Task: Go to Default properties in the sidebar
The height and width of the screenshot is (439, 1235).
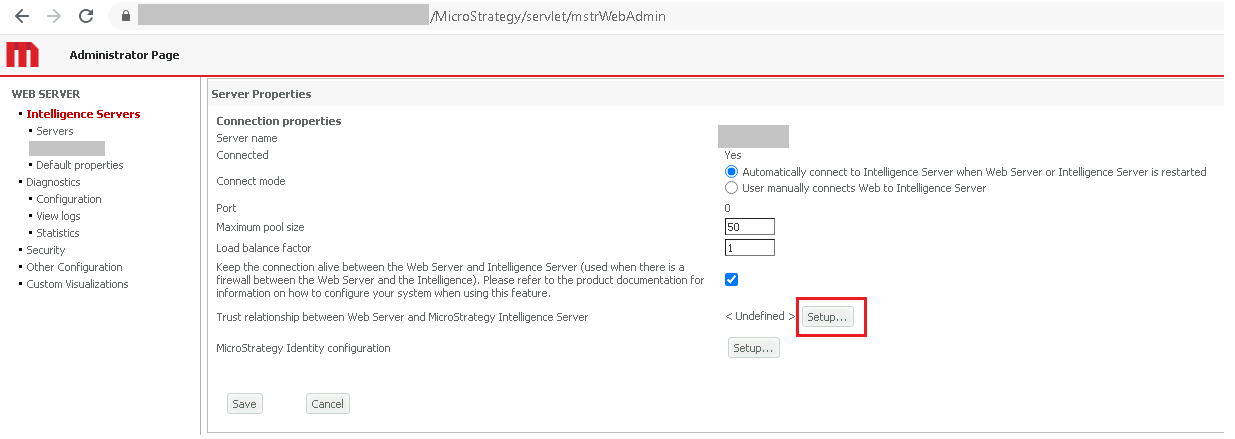Action: [79, 165]
